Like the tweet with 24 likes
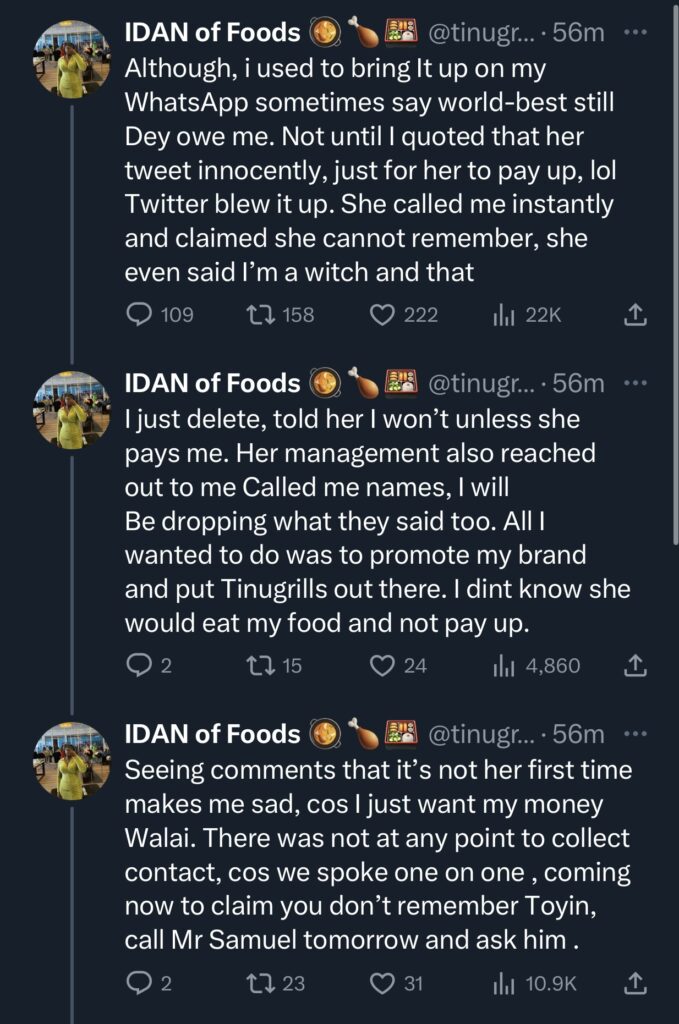 pyautogui.click(x=381, y=665)
